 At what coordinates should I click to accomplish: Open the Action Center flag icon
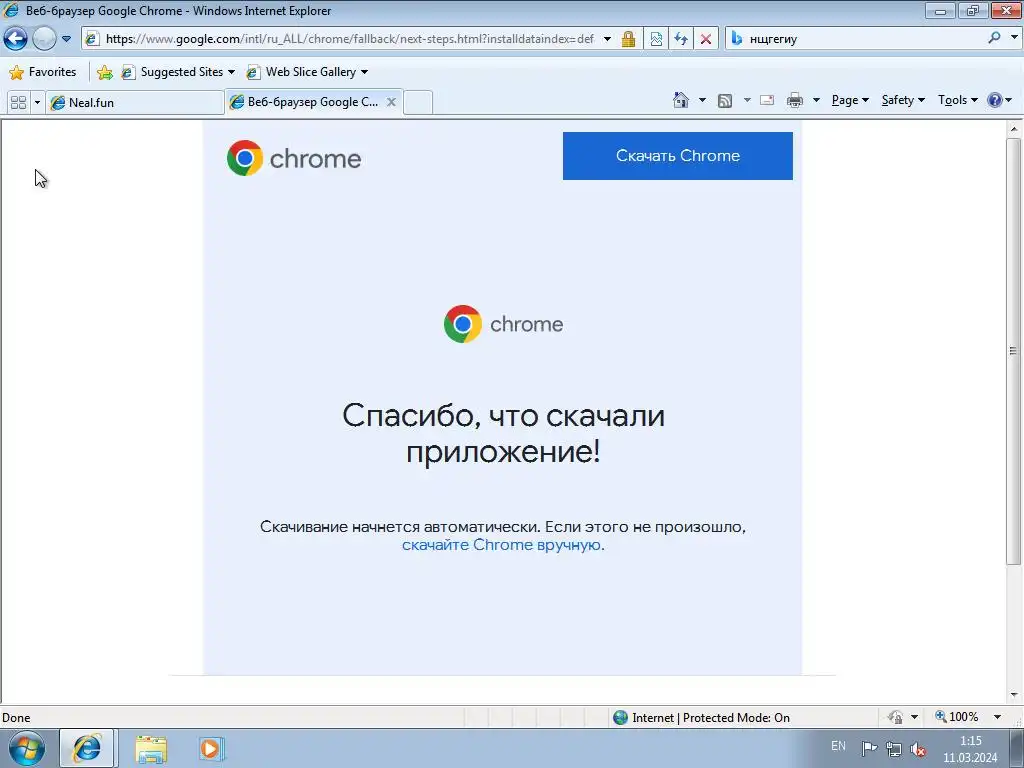(x=869, y=748)
